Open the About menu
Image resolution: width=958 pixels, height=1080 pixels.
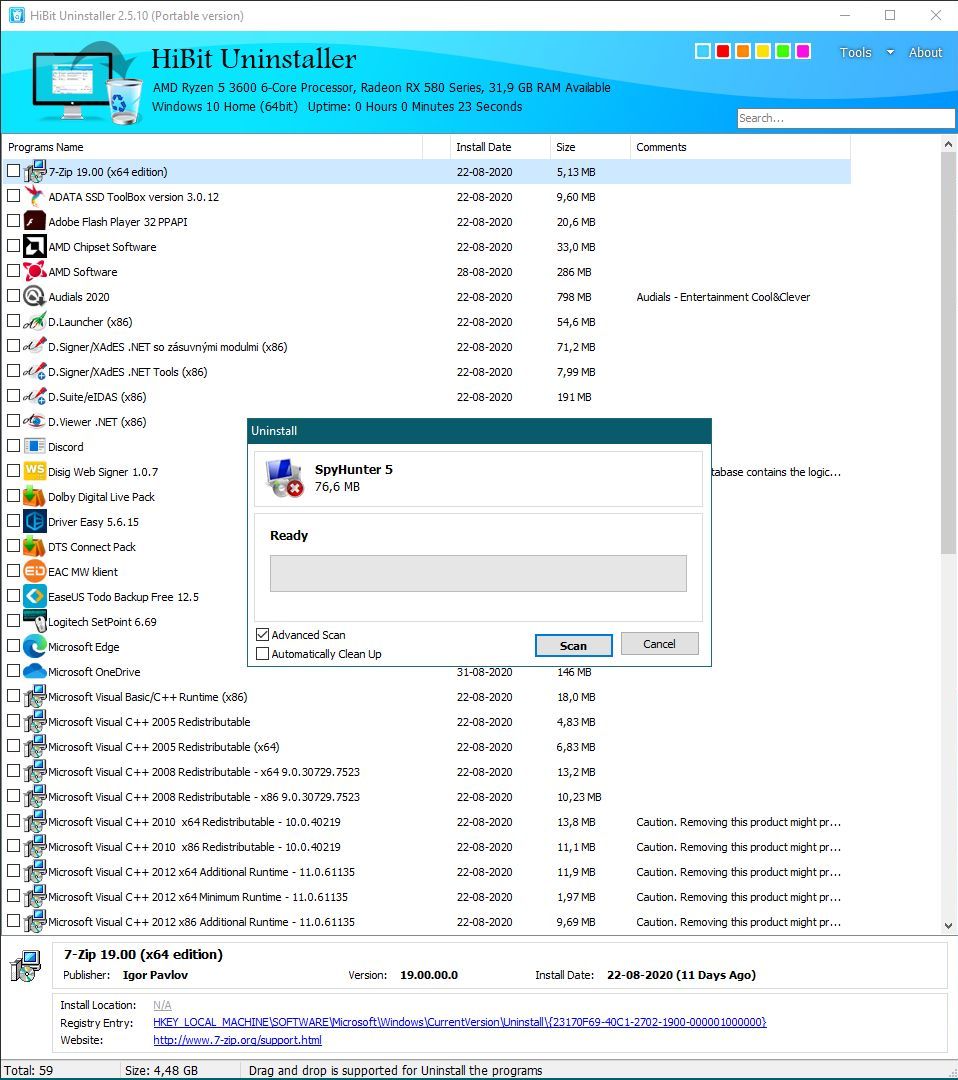925,52
